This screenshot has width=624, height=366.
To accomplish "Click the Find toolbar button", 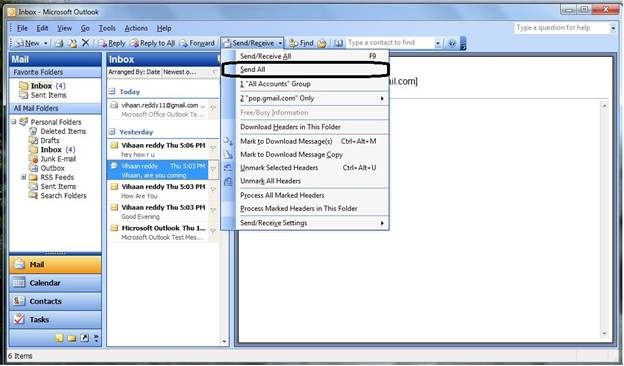I will point(302,43).
